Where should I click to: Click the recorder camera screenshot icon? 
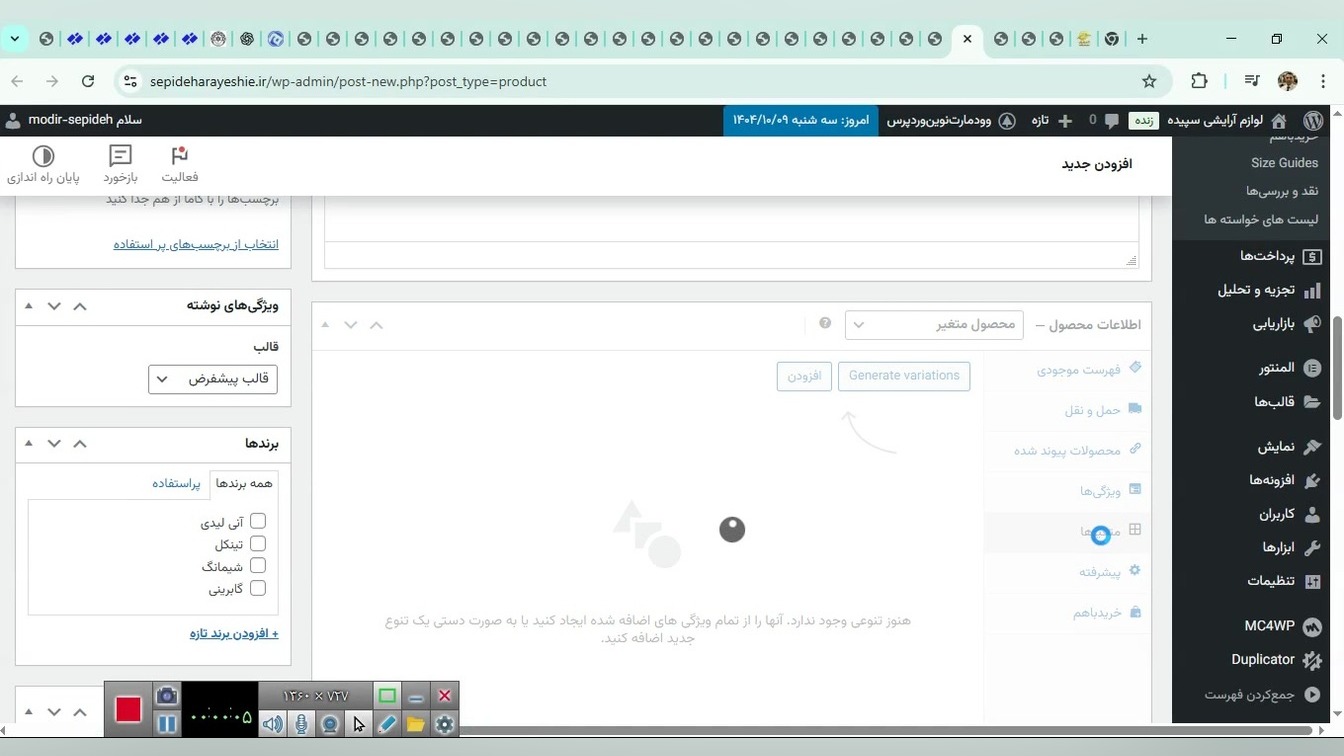[x=167, y=696]
